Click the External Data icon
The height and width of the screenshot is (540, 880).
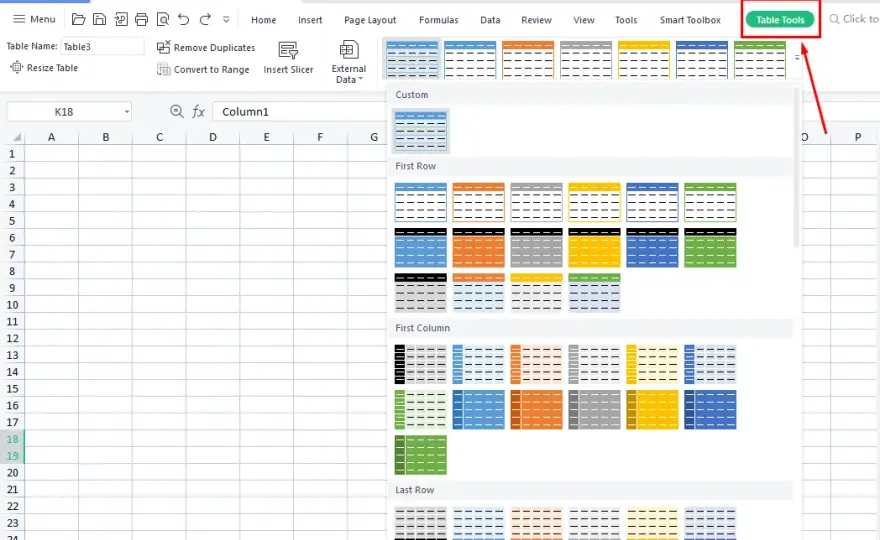tap(349, 49)
